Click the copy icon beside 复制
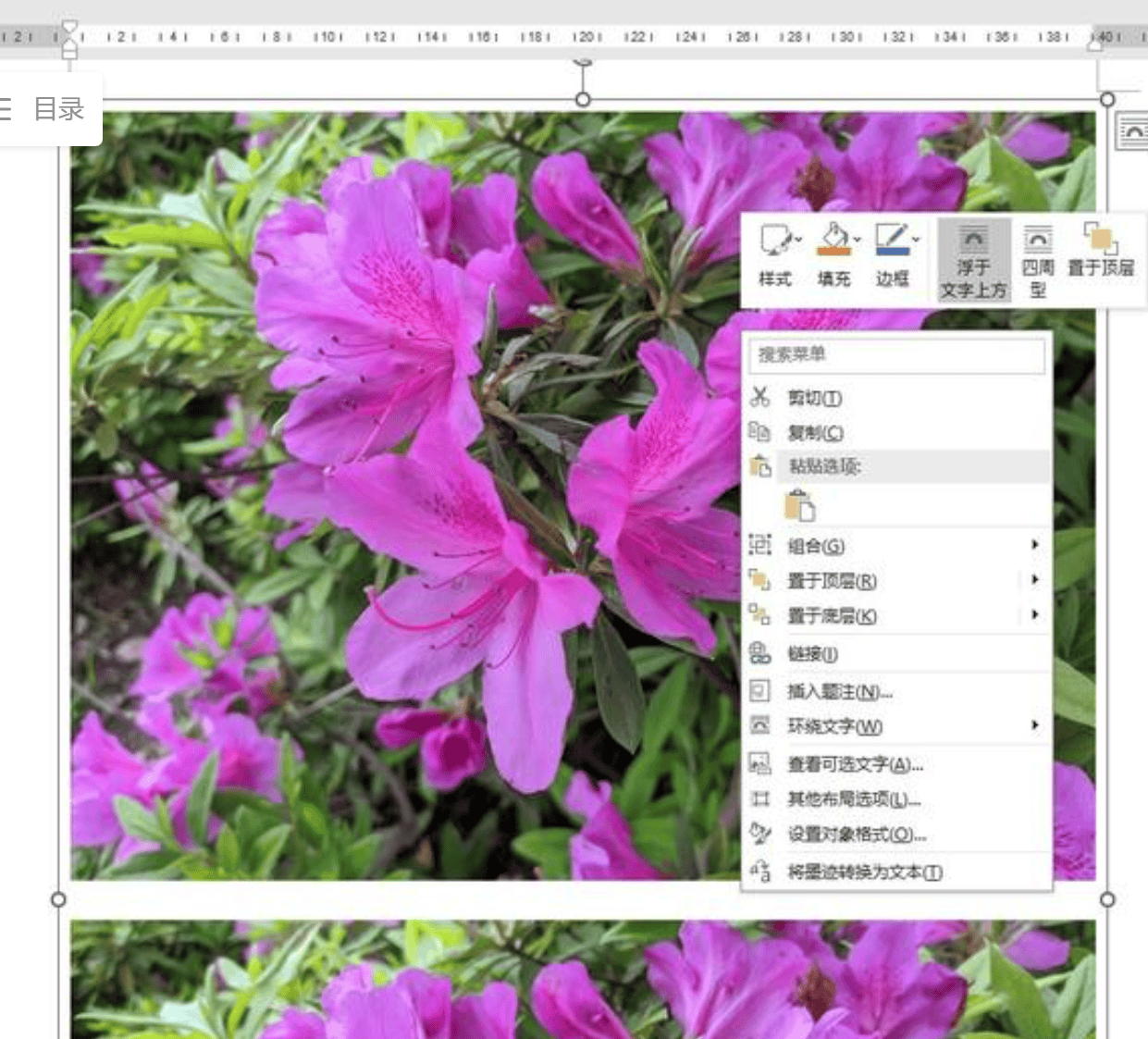1148x1039 pixels. click(x=759, y=431)
